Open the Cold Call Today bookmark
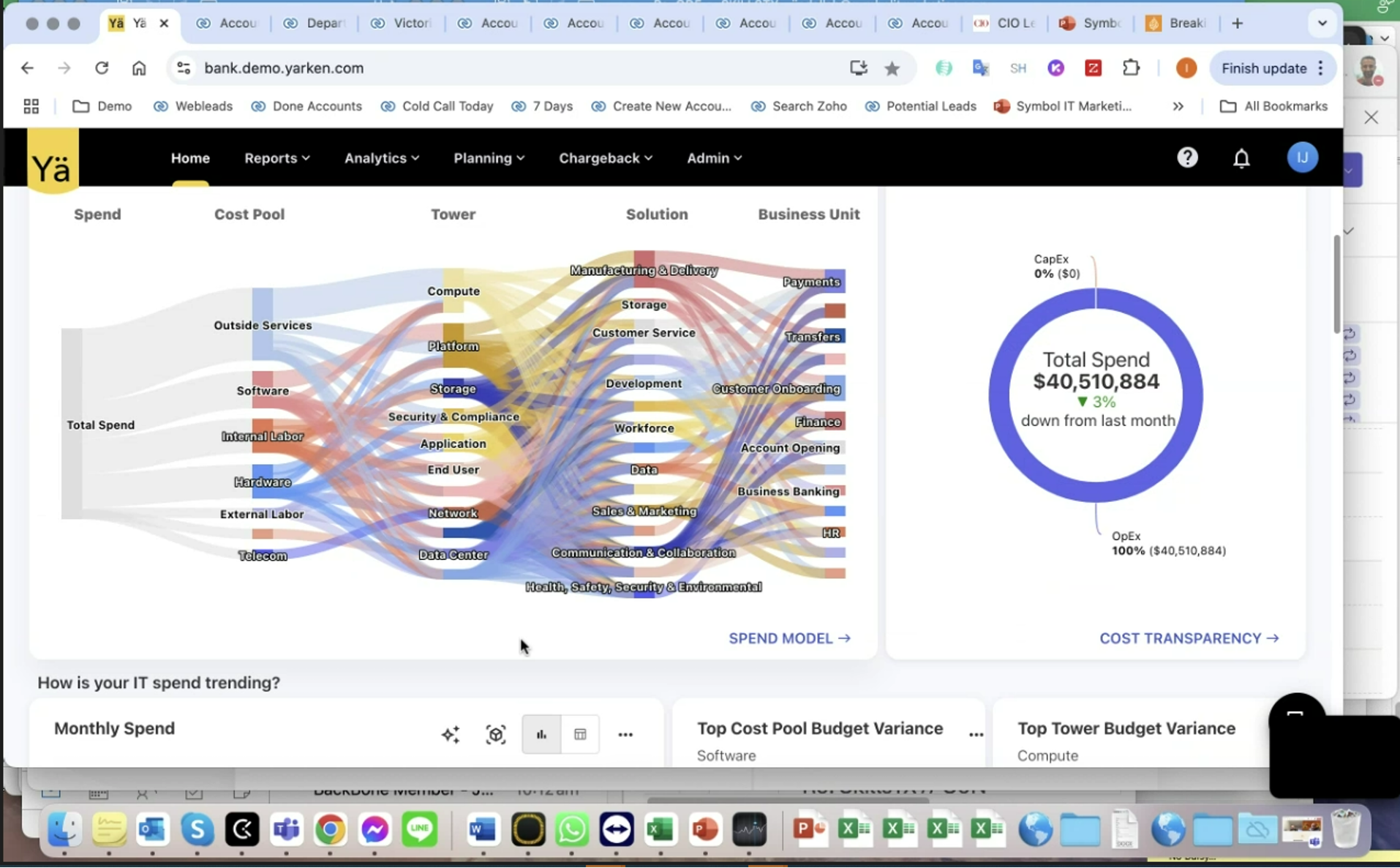This screenshot has width=1400, height=868. click(437, 106)
